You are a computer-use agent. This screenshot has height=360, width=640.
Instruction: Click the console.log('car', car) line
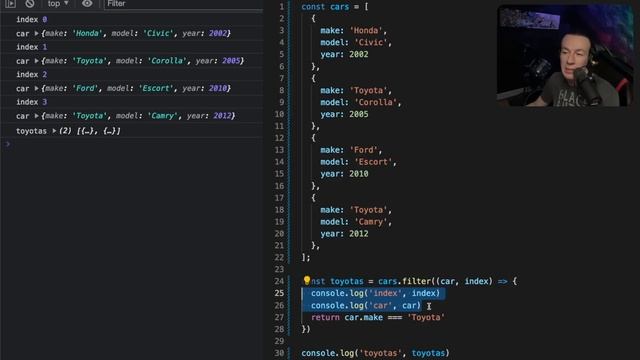click(x=366, y=305)
